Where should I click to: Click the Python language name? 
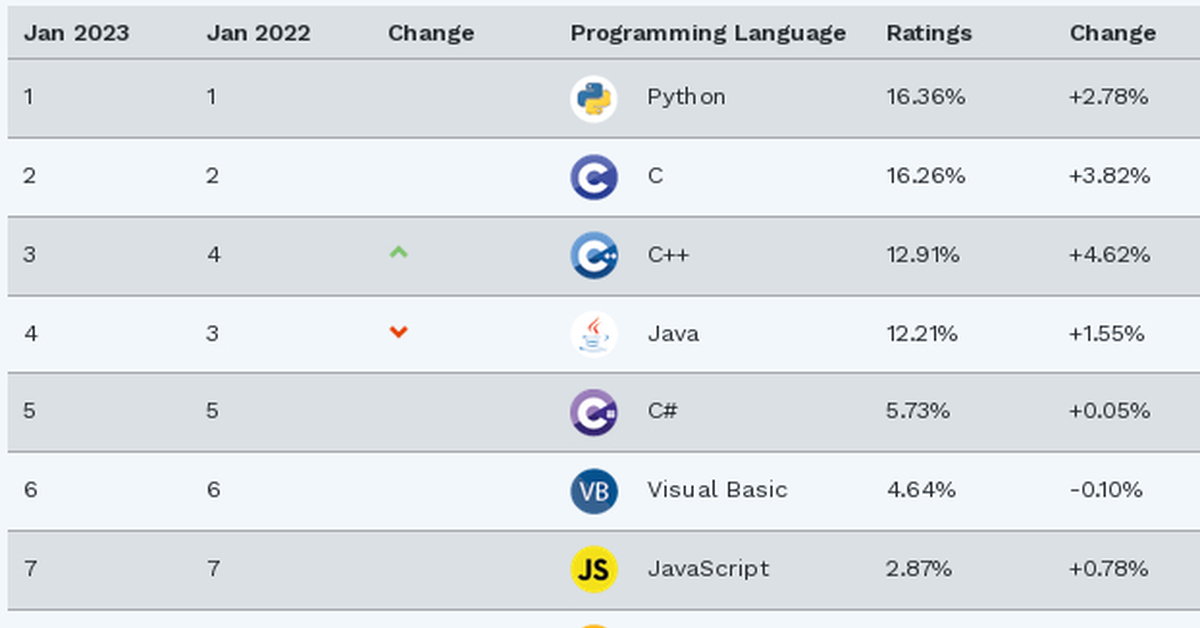(686, 97)
